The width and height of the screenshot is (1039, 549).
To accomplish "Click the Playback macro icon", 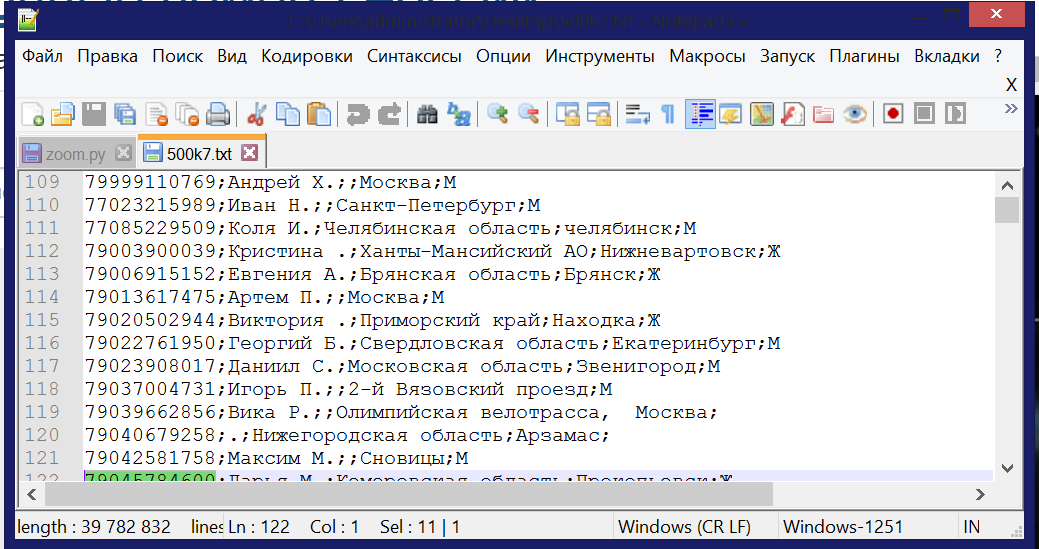I will [x=955, y=114].
